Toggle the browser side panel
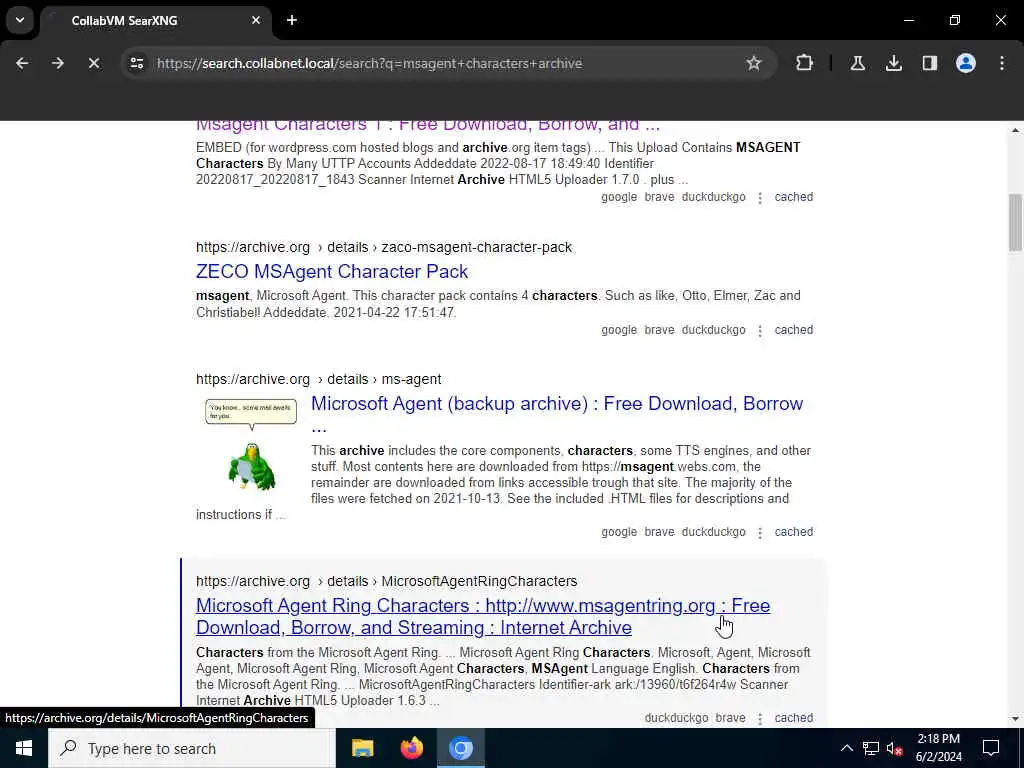 coord(929,63)
